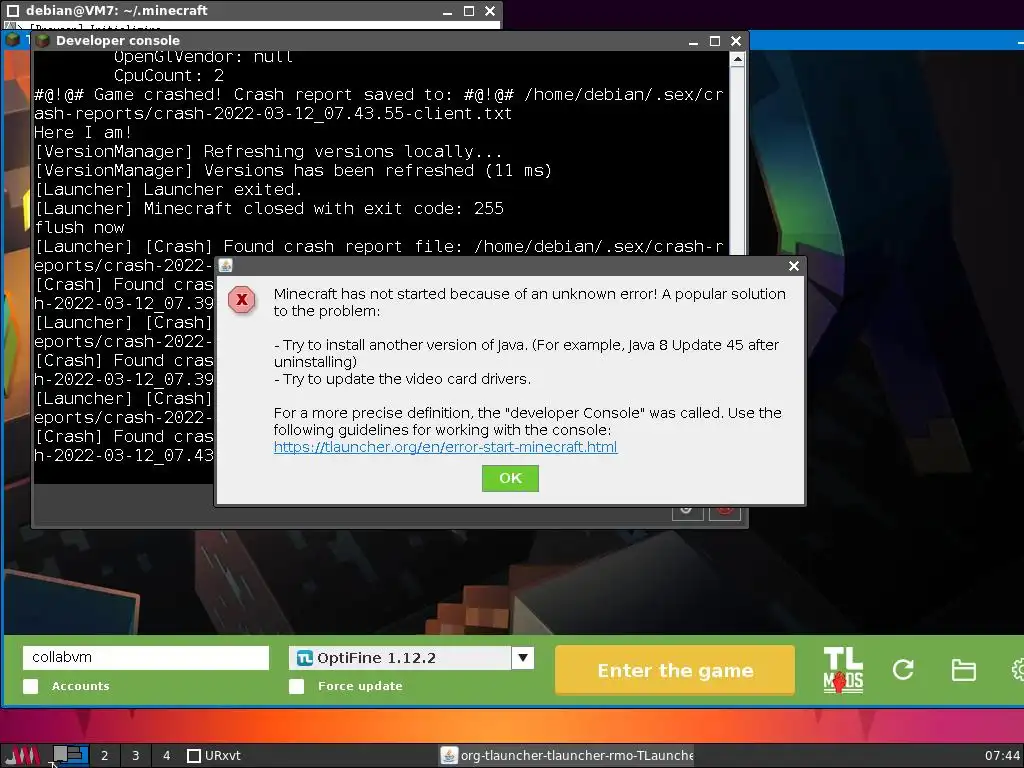Click the Java icon in the error dialog title bar

coord(225,266)
